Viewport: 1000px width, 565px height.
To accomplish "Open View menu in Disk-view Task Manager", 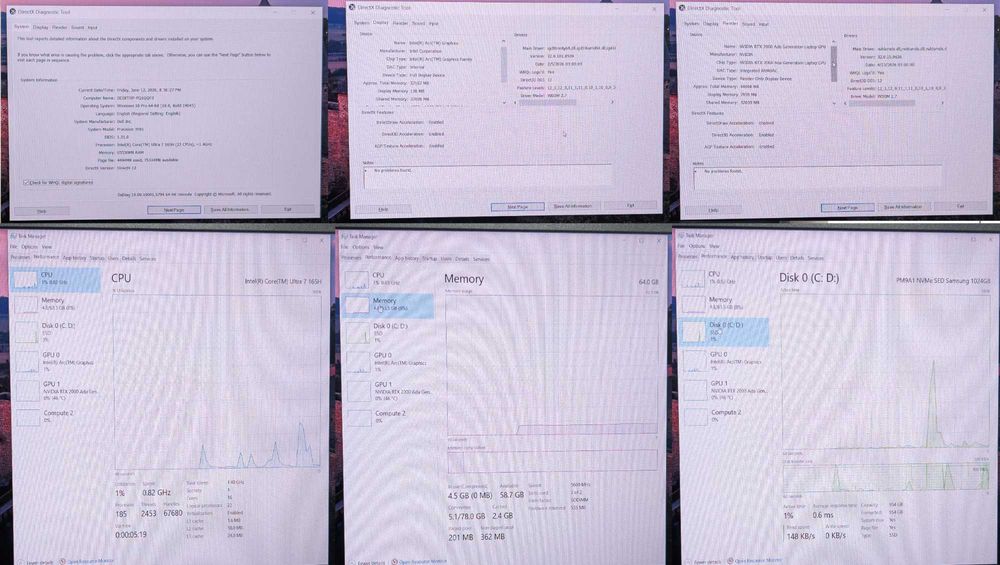I will coord(714,246).
